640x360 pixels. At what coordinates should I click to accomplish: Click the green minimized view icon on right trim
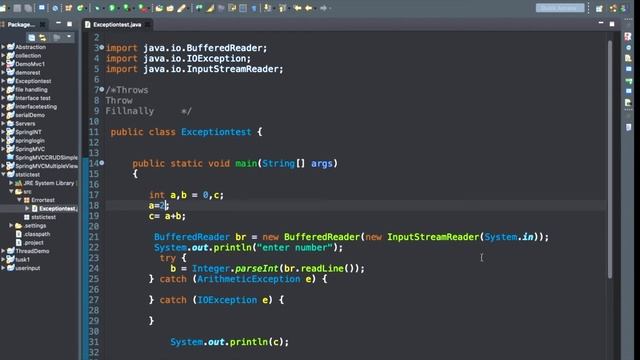pyautogui.click(x=628, y=80)
